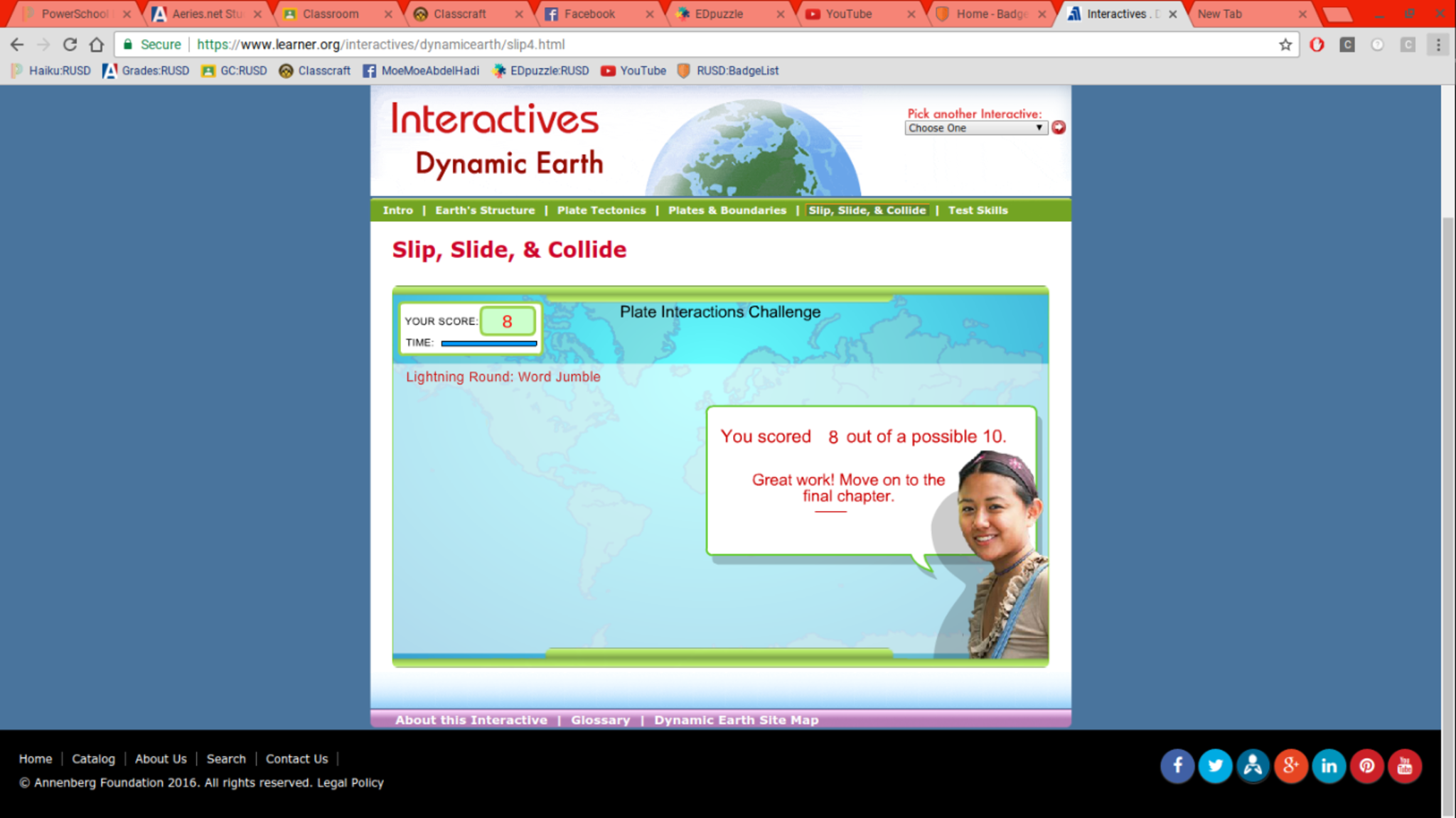Go to the Plate Tectonics section
This screenshot has height=818, width=1456.
(x=601, y=210)
